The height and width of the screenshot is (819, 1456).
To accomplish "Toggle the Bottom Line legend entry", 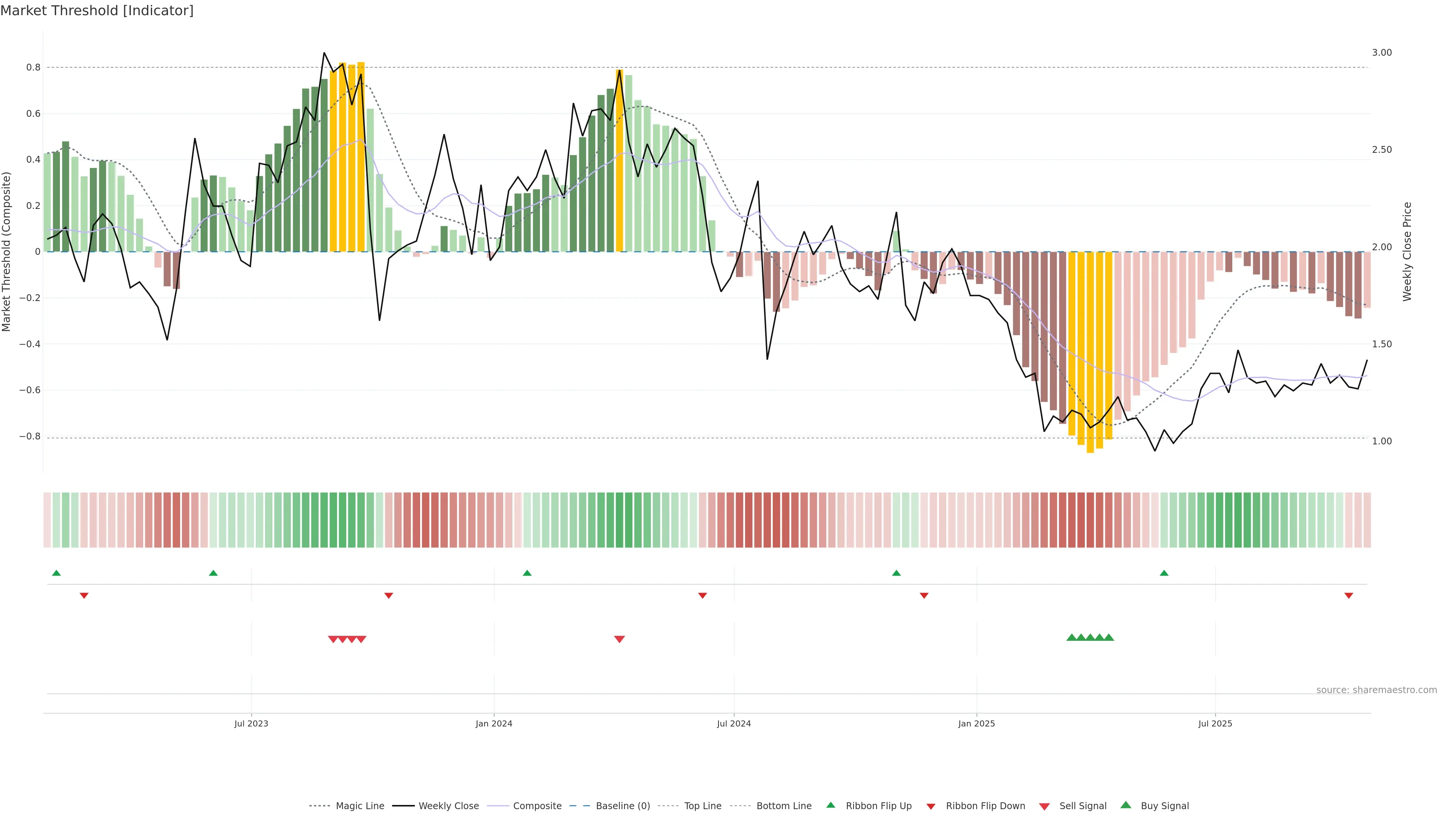I will click(x=783, y=805).
